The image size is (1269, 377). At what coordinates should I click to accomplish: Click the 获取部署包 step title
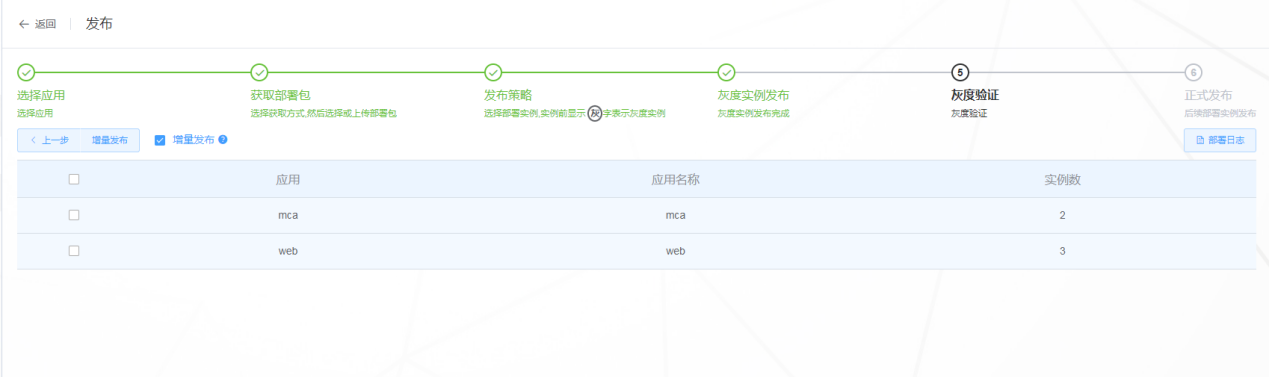(x=280, y=96)
